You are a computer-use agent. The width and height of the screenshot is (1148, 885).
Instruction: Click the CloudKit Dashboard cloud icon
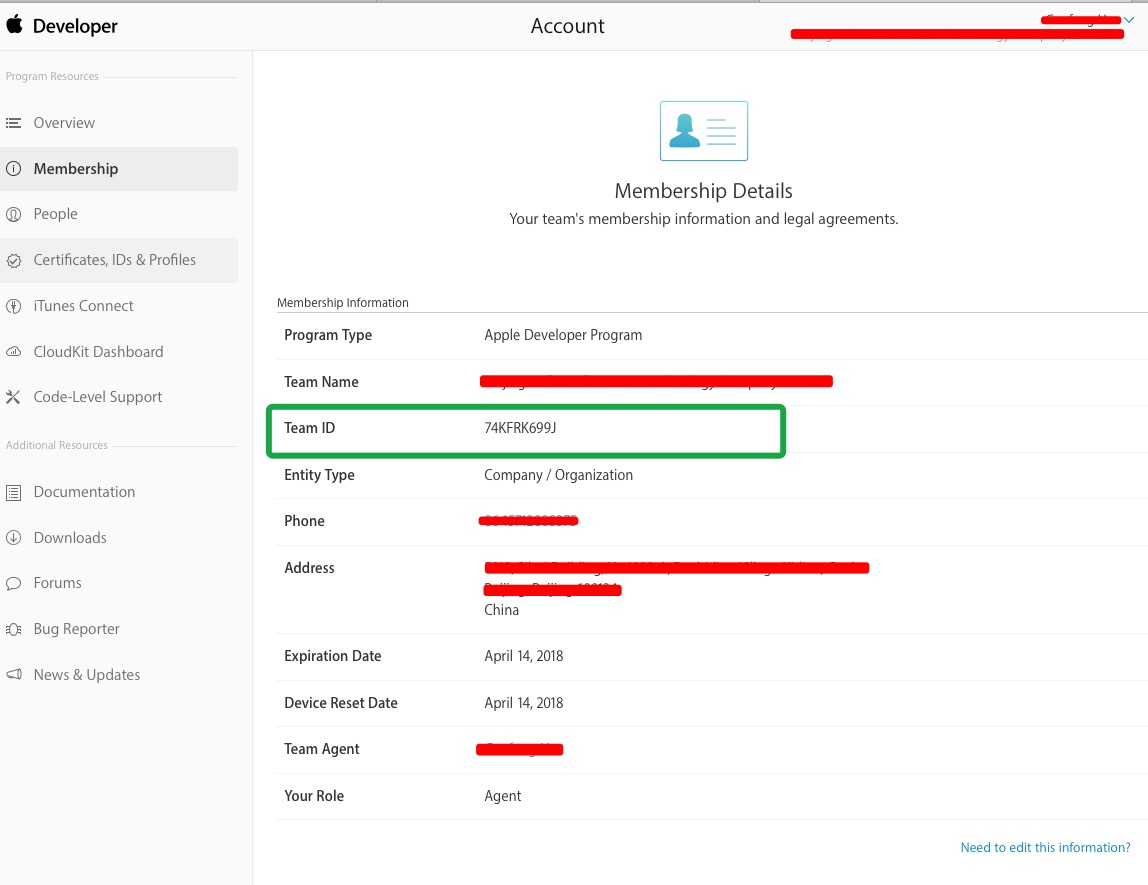pyautogui.click(x=13, y=352)
